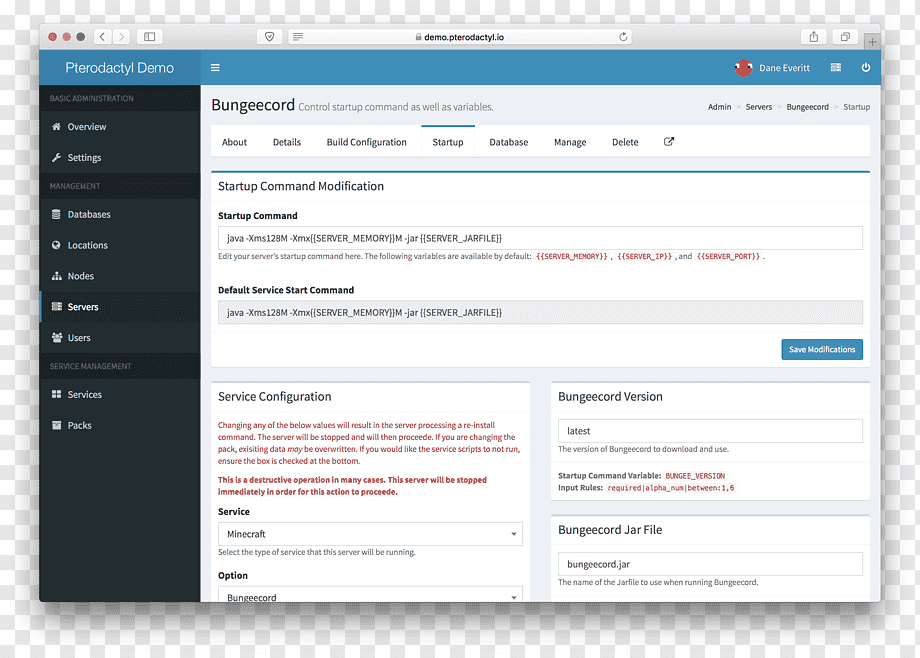Click the Bungeecord Version input field
920x658 pixels.
click(710, 430)
